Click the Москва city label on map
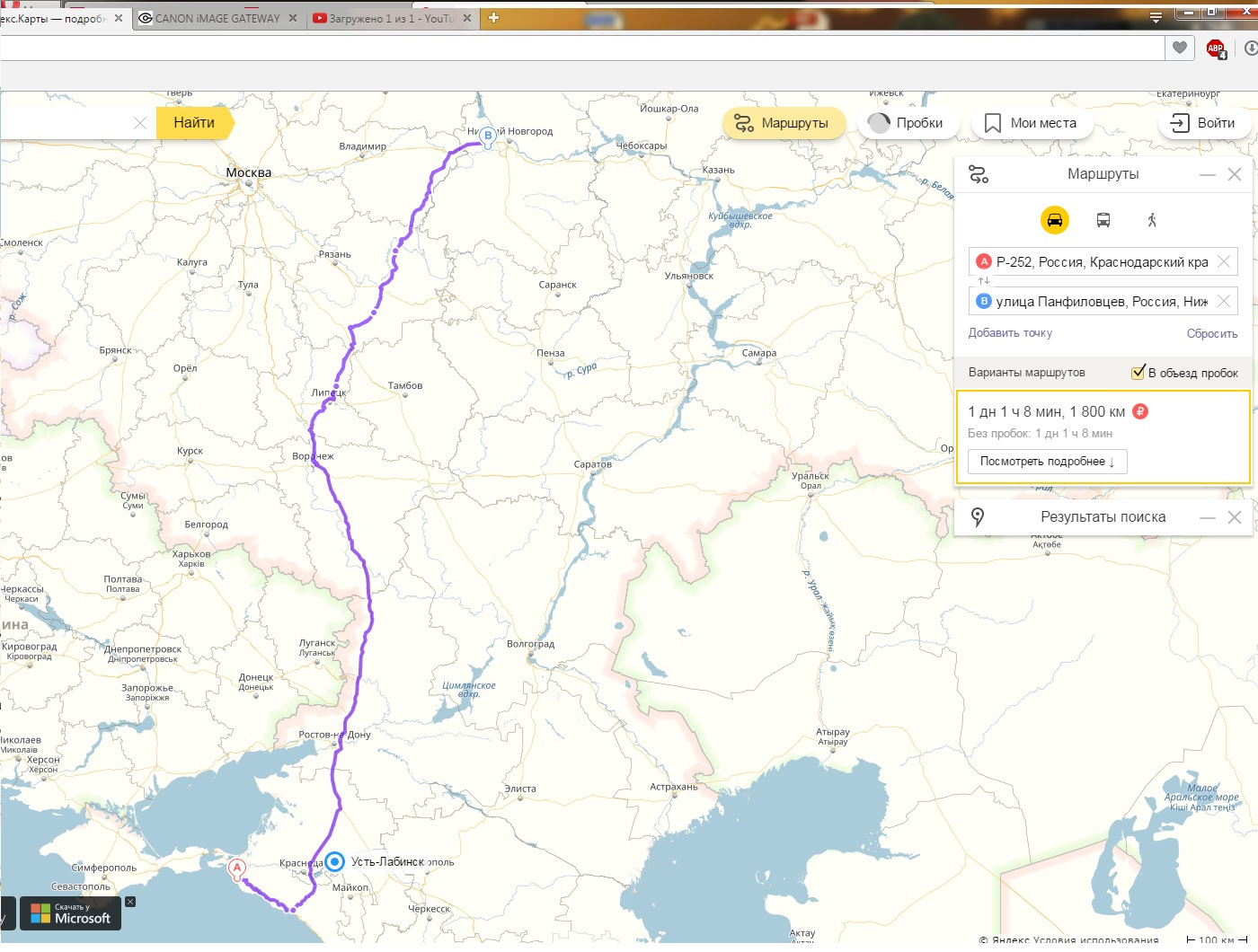This screenshot has height=952, width=1258. click(x=249, y=173)
